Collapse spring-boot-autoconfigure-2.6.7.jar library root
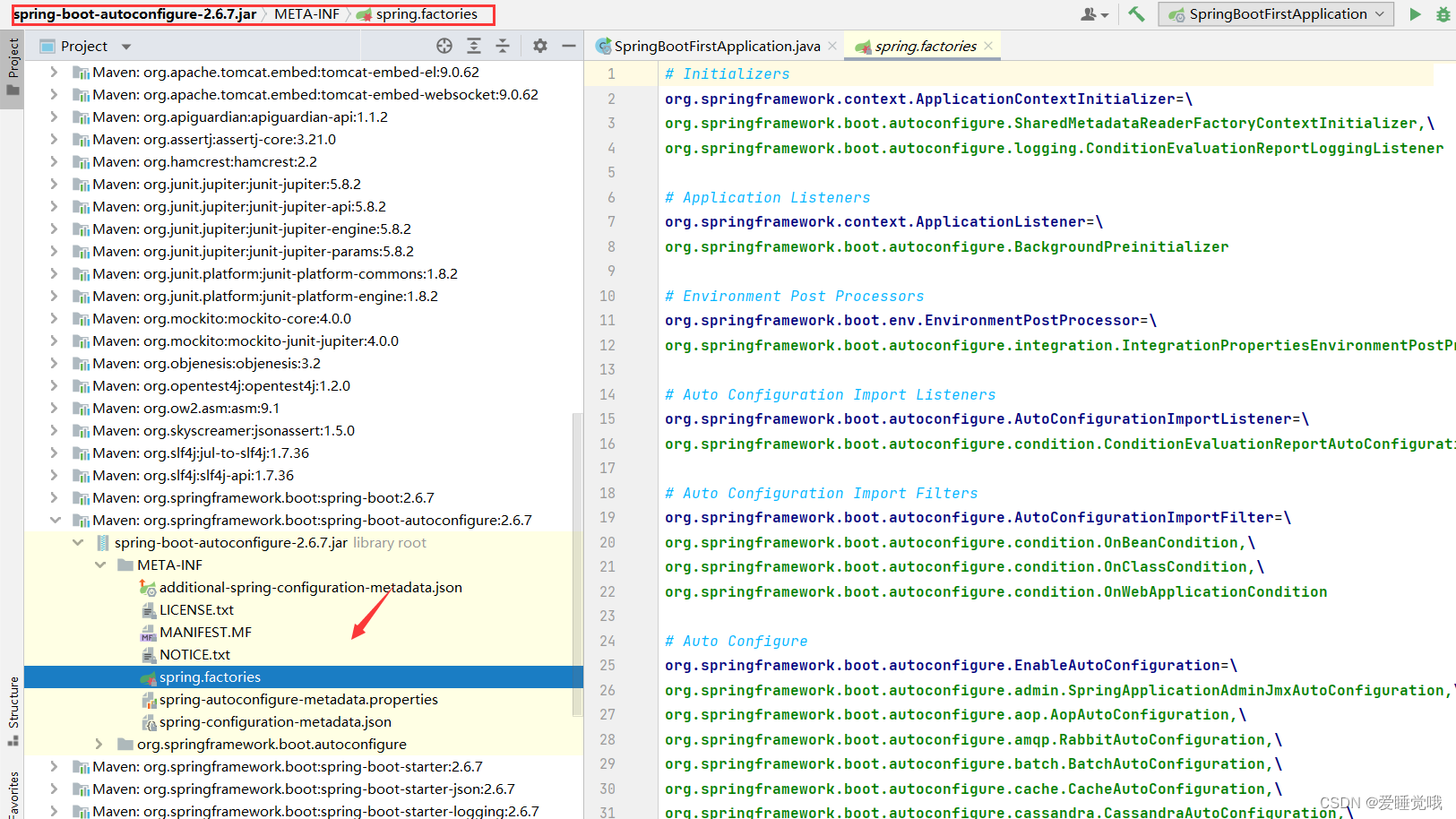This screenshot has height=819, width=1456. click(78, 542)
